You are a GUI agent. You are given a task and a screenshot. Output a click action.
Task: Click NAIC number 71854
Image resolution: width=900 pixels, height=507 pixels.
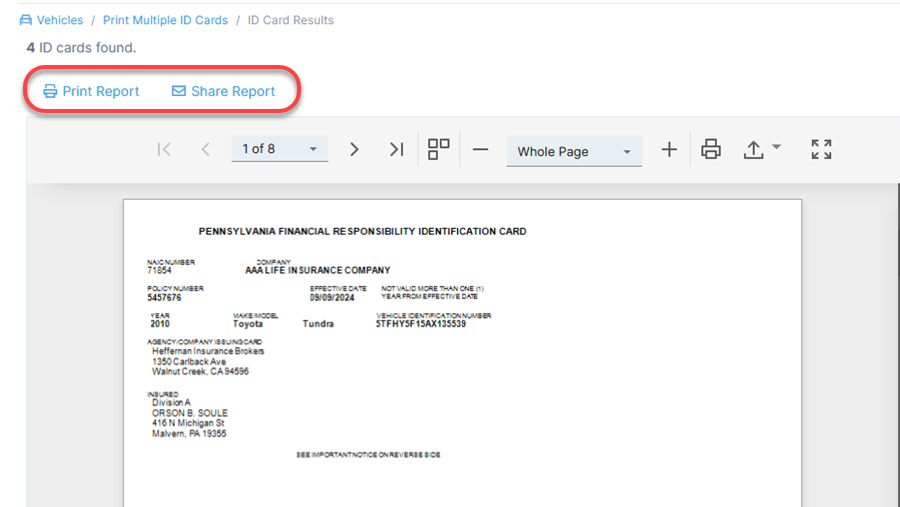[x=159, y=270]
